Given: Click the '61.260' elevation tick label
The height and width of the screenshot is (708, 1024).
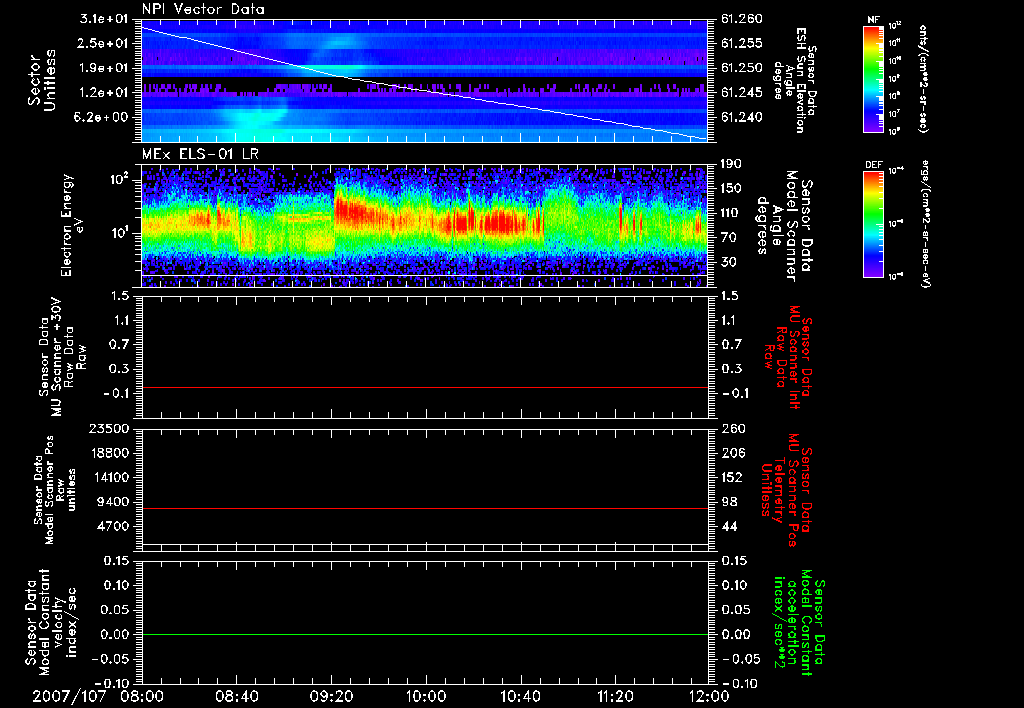Looking at the screenshot, I should click(741, 19).
